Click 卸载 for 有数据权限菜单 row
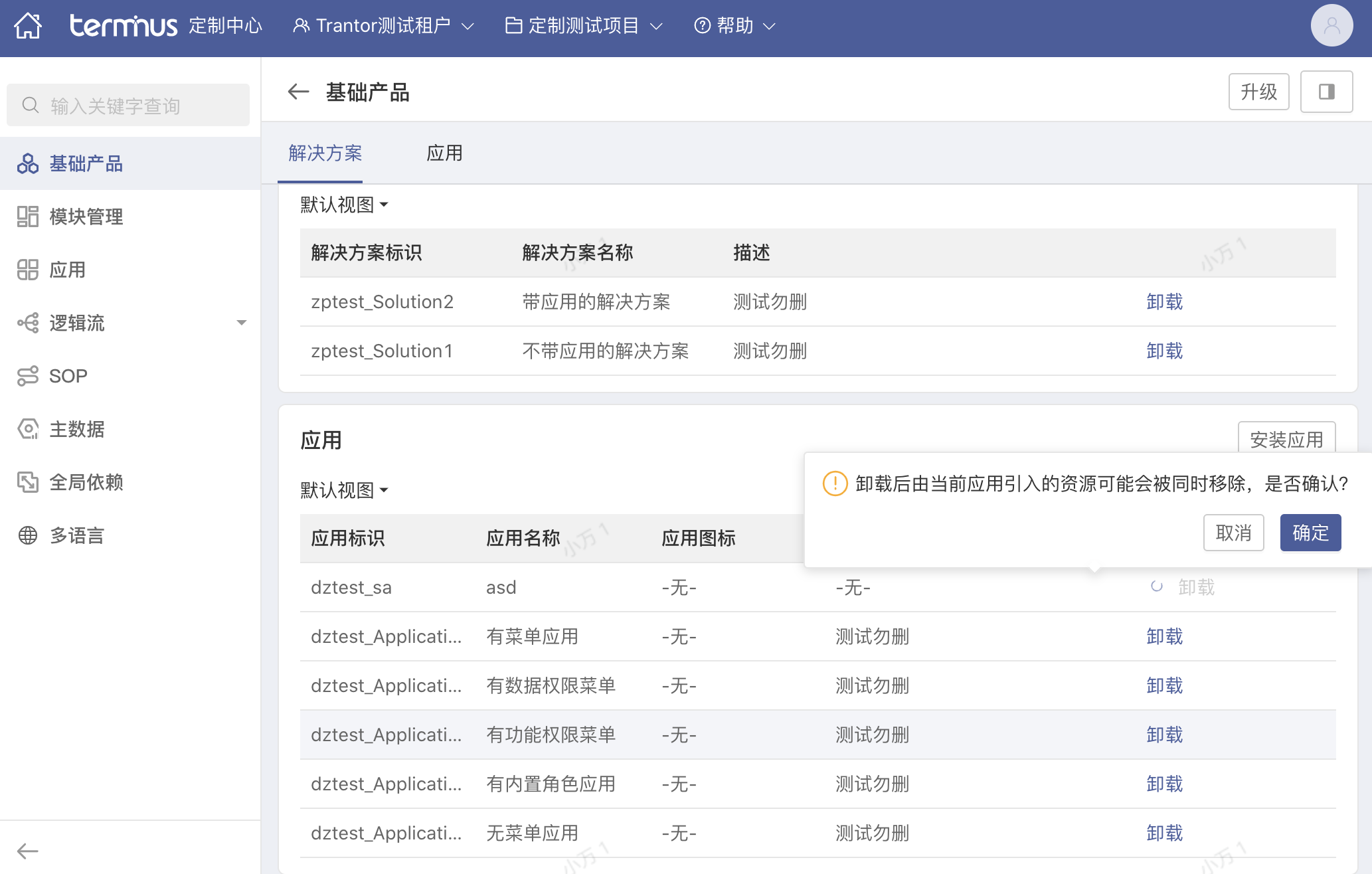1372x874 pixels. [x=1164, y=685]
